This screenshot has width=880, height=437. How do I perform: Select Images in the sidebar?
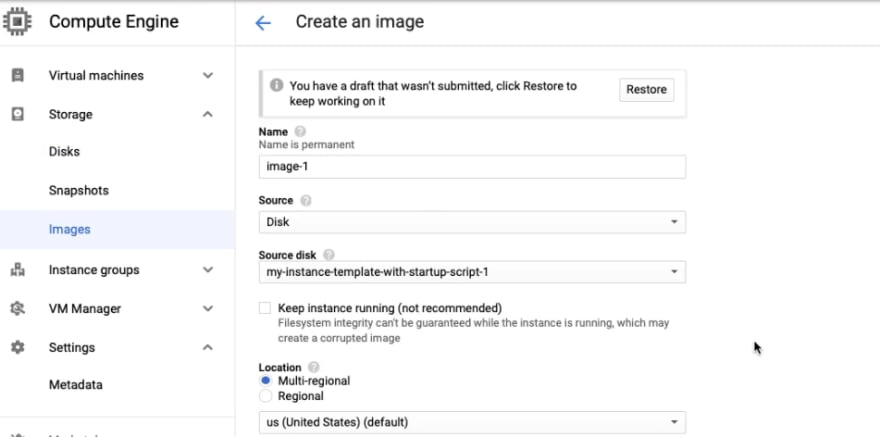(x=117, y=229)
